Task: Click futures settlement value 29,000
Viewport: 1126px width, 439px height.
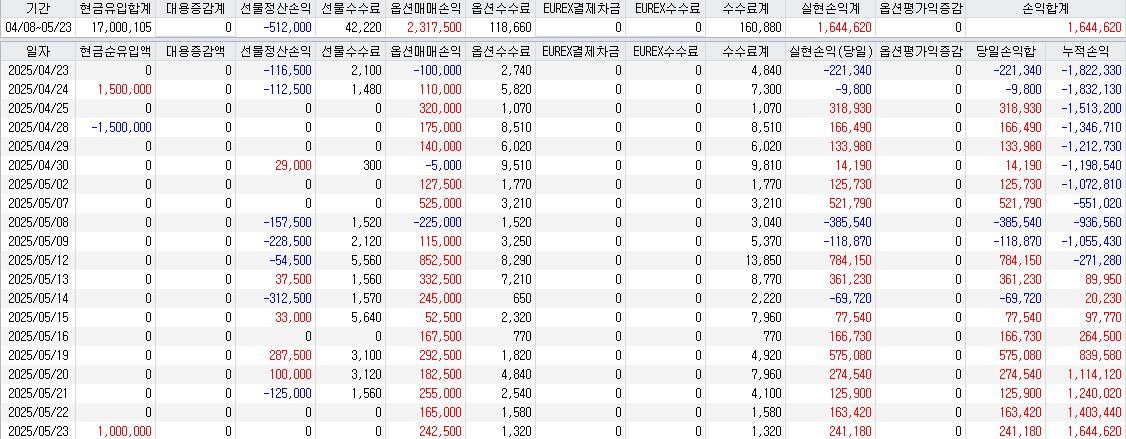Action: coord(293,165)
